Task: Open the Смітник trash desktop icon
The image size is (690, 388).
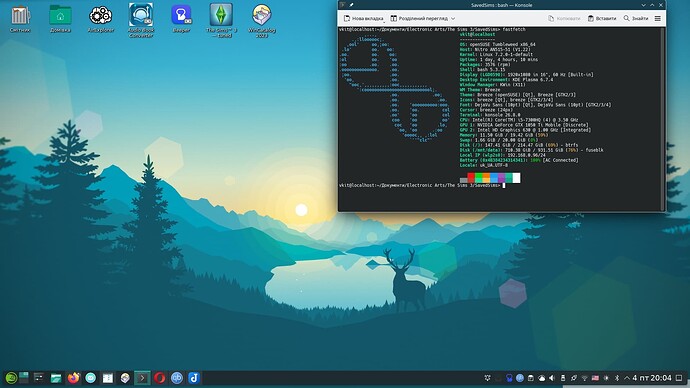Action: click(20, 19)
